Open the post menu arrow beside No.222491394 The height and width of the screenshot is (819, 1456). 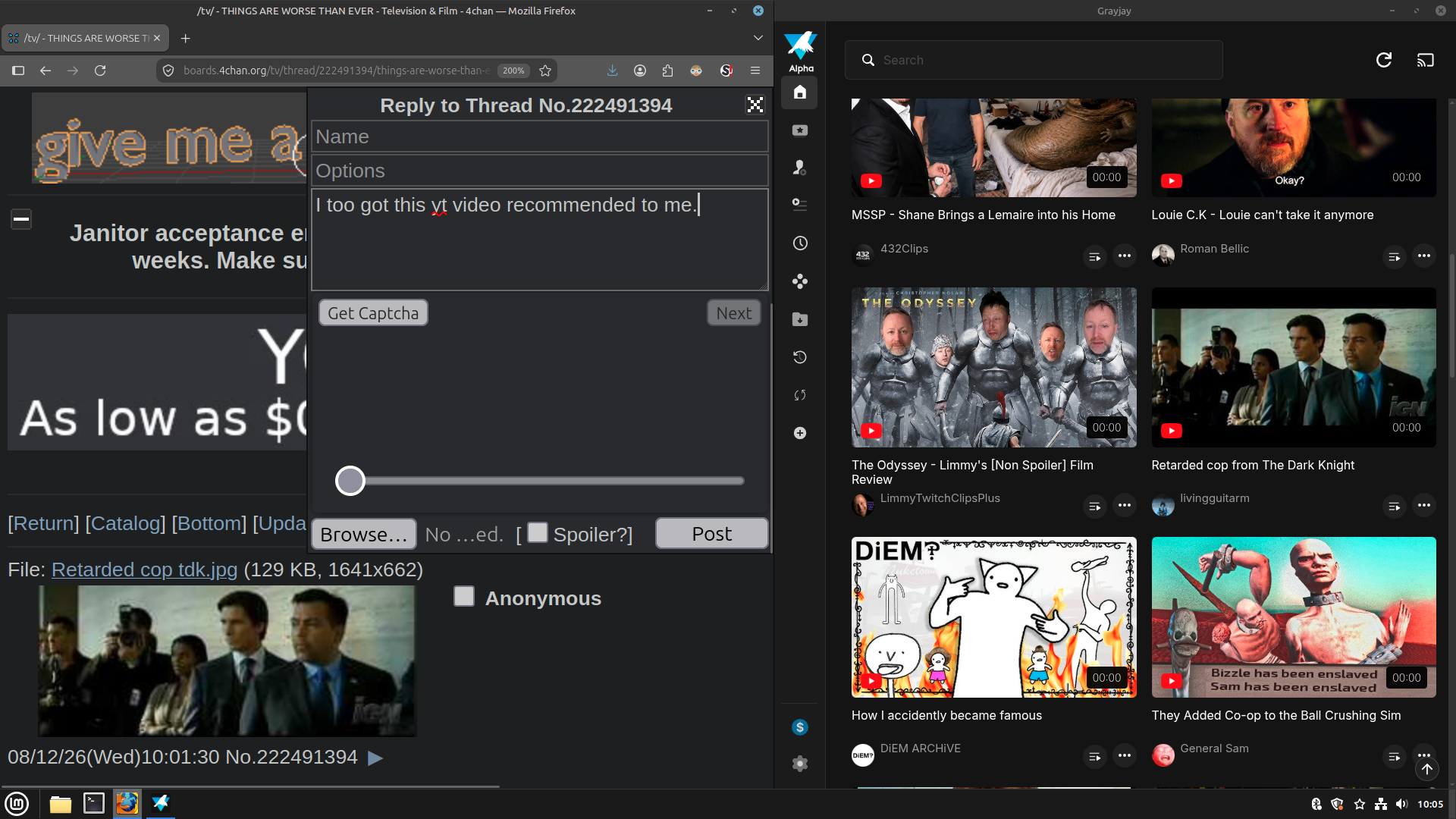click(x=375, y=758)
